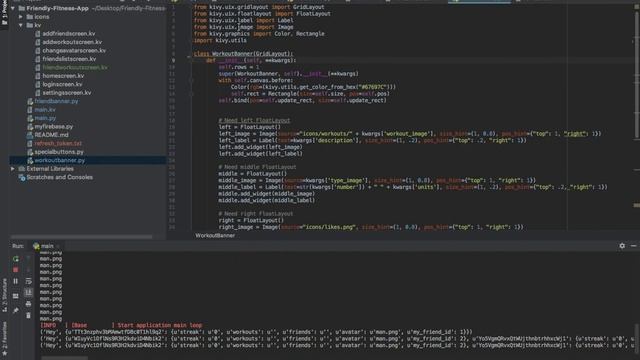Click 'Start application main loop' console line

(x=160, y=325)
